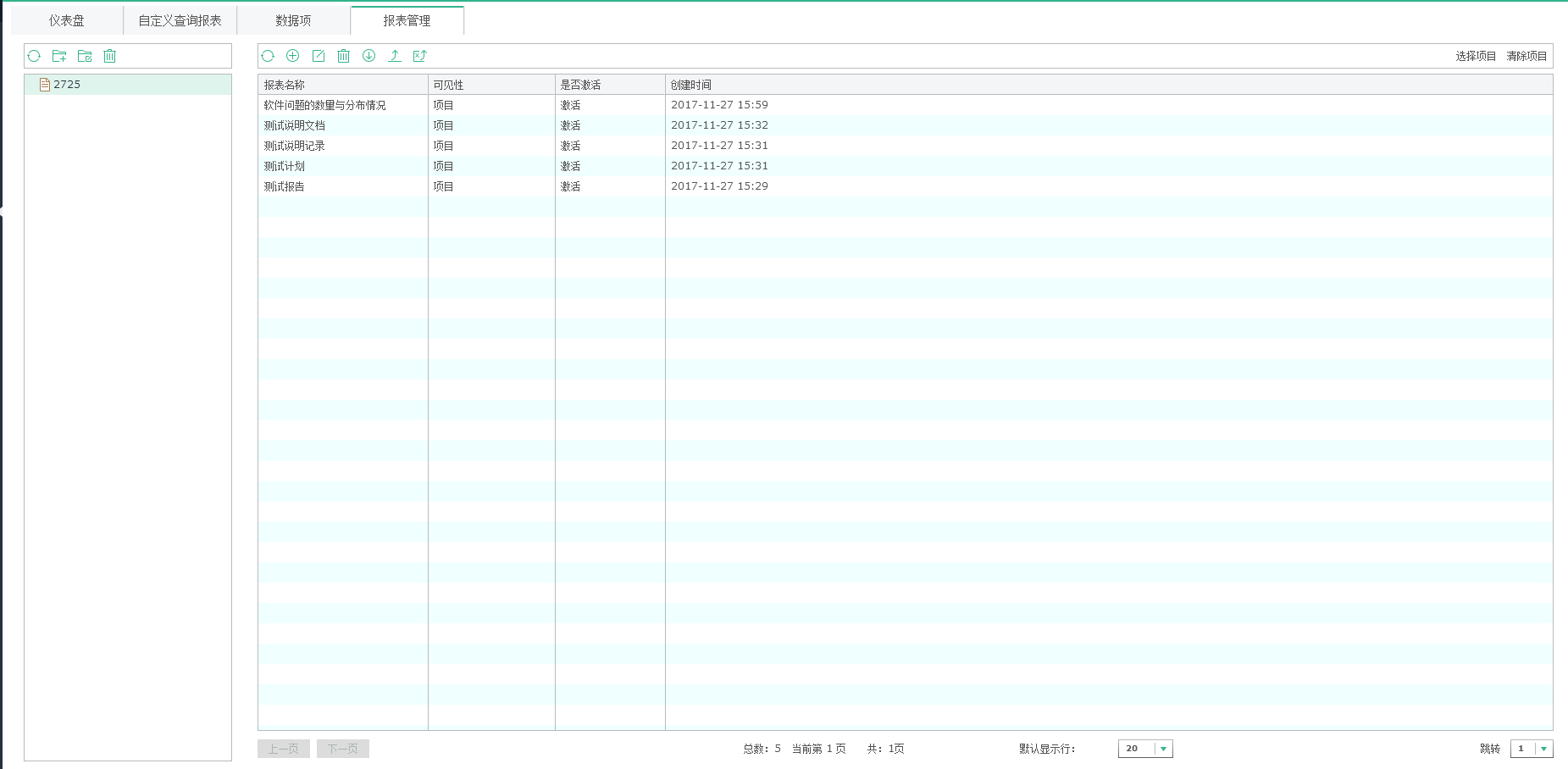Add new report with the plus circle icon
The width and height of the screenshot is (1568, 769).
coord(293,56)
